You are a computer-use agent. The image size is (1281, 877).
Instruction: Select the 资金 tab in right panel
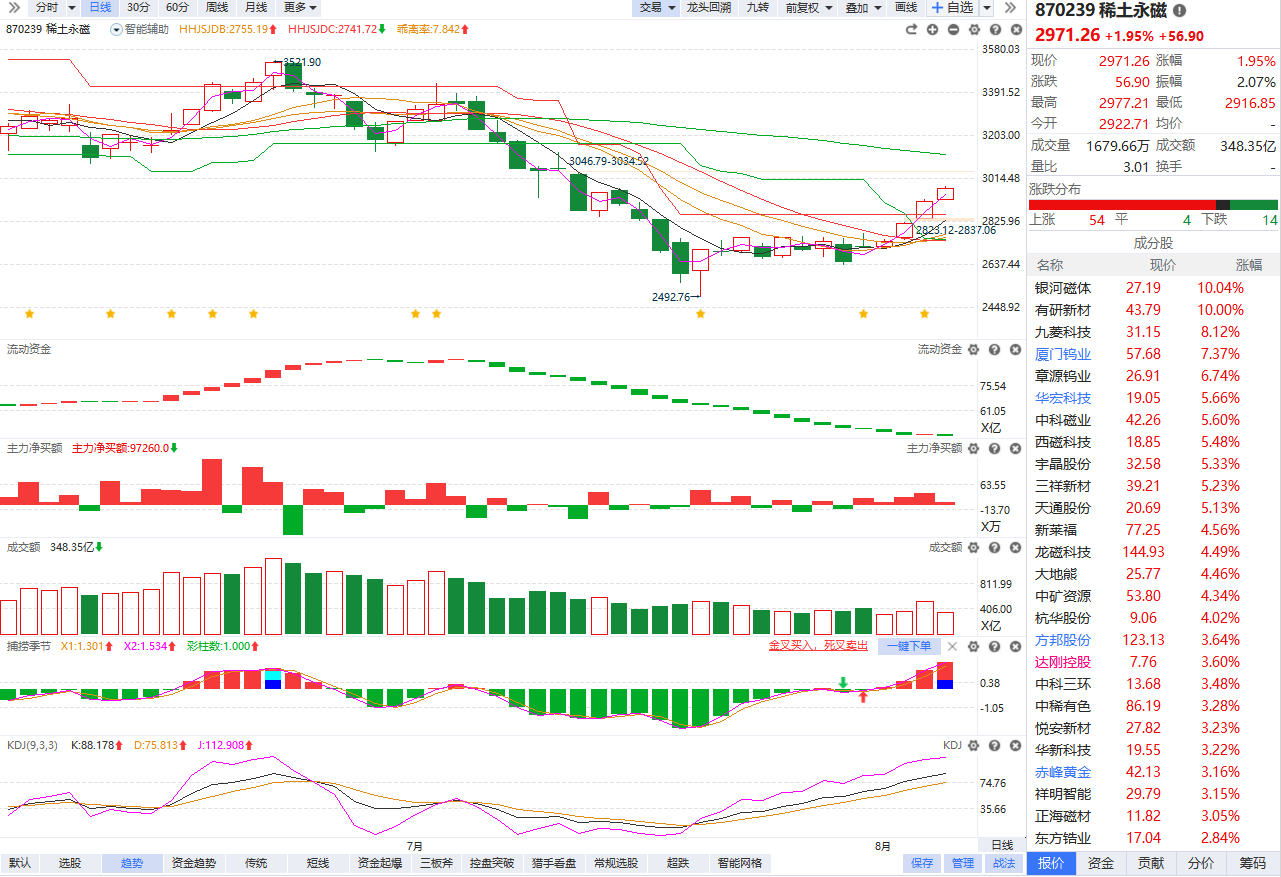coord(1101,863)
